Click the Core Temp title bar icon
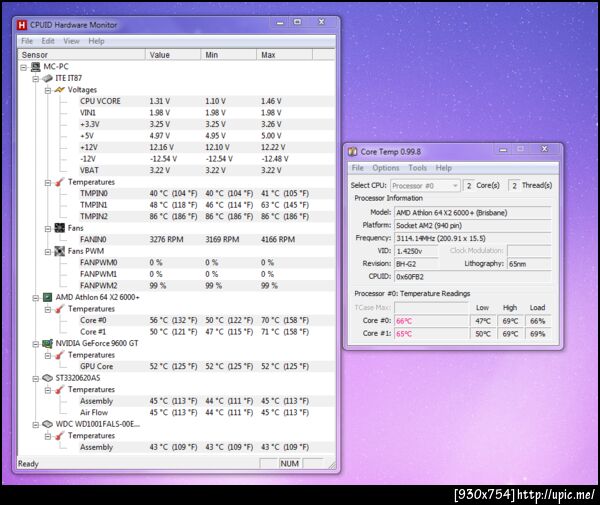This screenshot has width=600, height=505. pos(352,152)
